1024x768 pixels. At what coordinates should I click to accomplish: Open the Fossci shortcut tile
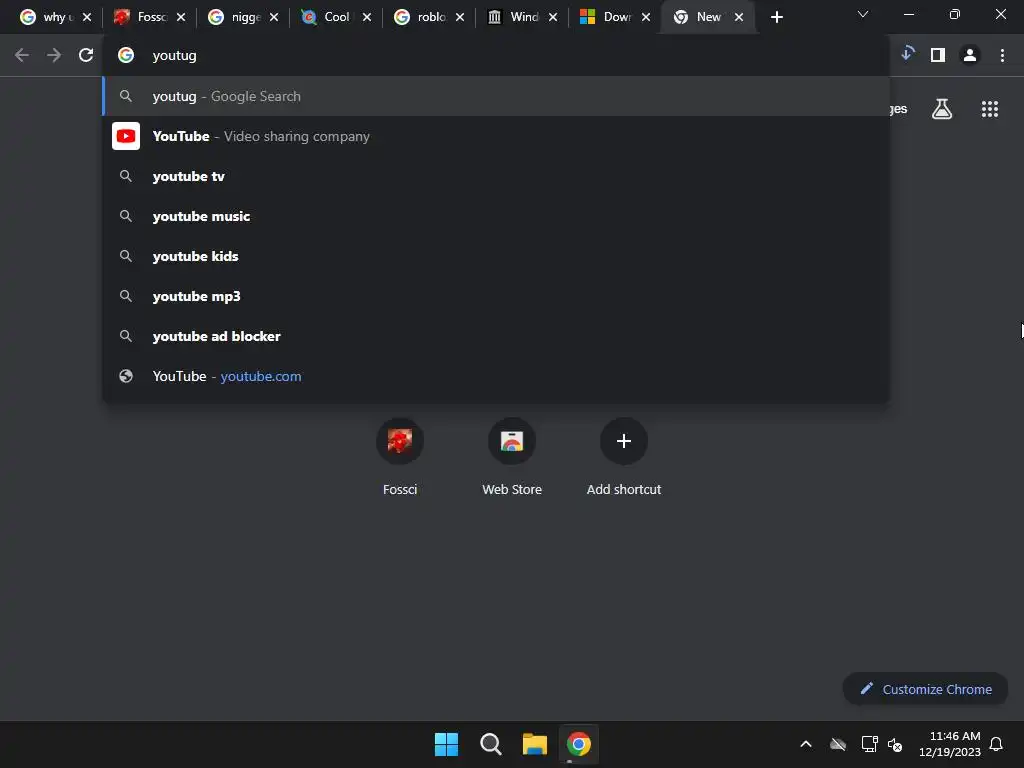[400, 457]
